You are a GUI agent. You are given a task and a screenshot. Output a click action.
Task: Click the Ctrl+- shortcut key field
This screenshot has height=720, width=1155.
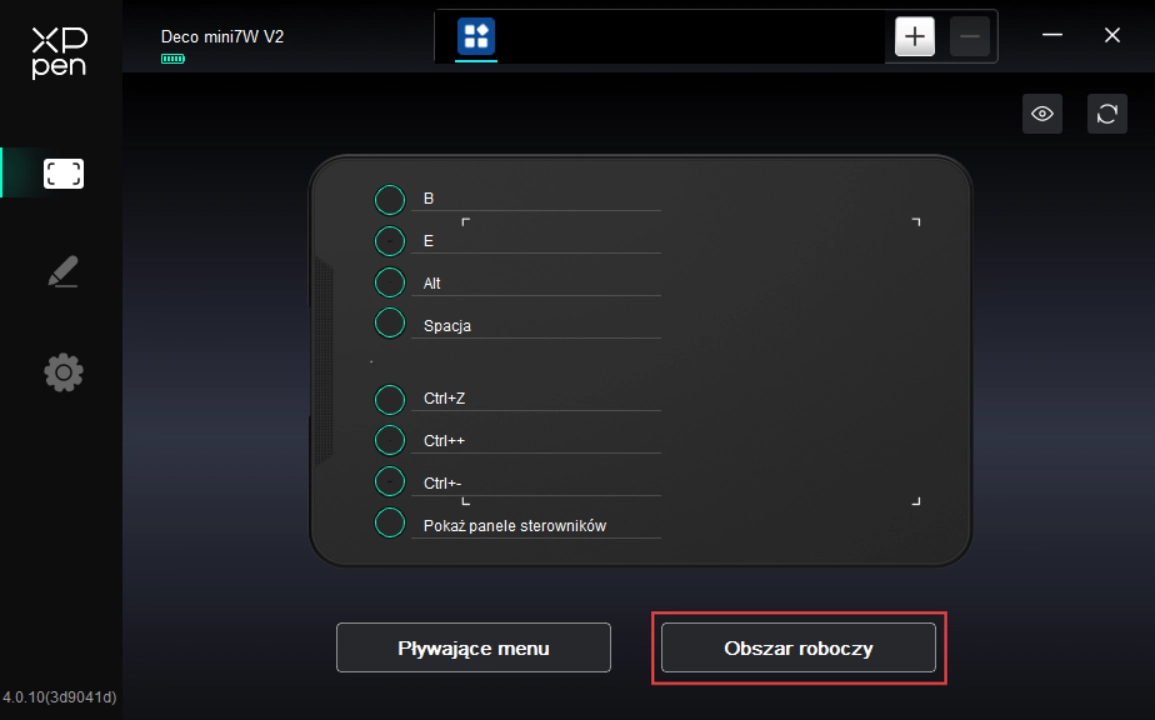pos(535,483)
